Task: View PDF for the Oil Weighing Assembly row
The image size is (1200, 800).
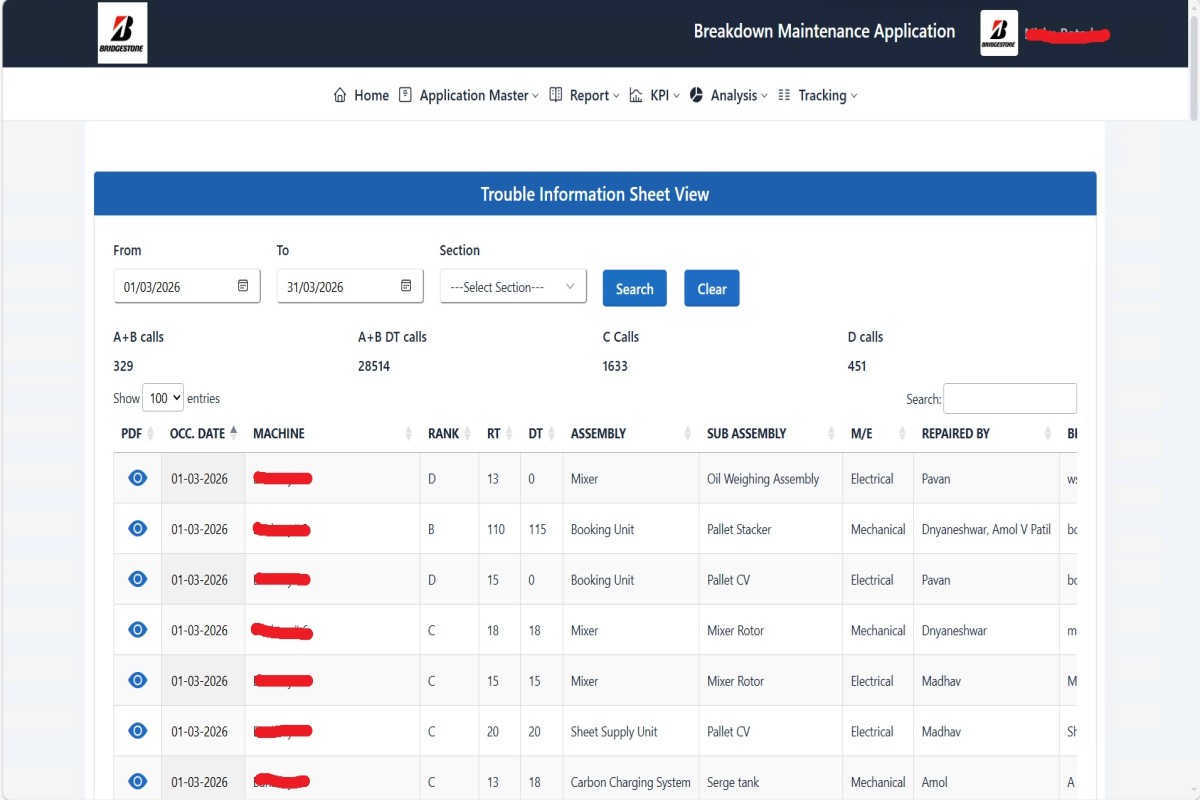Action: (x=138, y=478)
